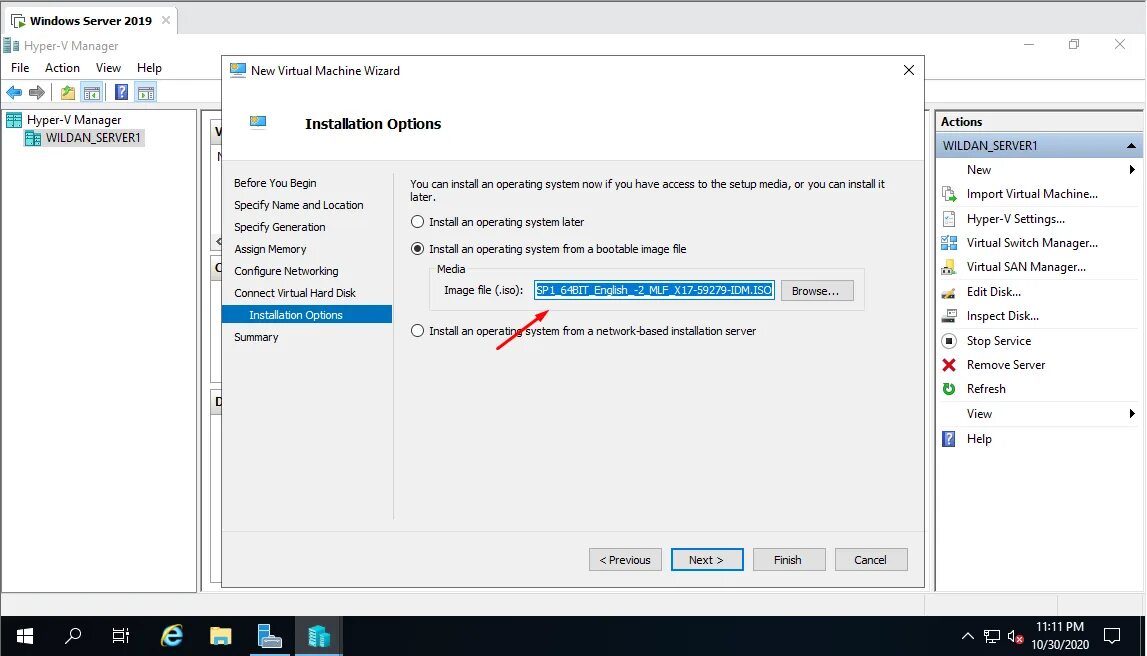Screen dimensions: 1147x656
Task: Click the network tray icon
Action: click(x=992, y=636)
